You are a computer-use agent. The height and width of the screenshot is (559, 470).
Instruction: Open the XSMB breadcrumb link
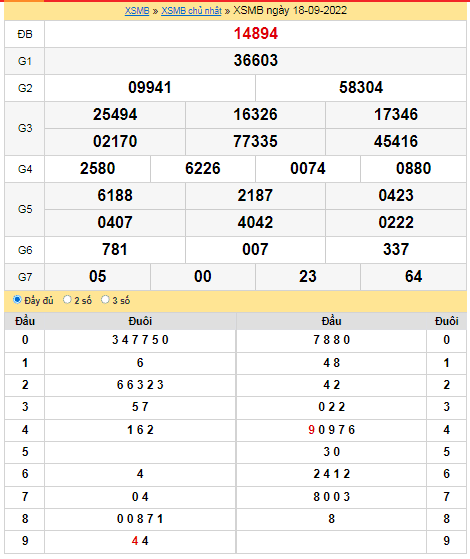coord(137,11)
